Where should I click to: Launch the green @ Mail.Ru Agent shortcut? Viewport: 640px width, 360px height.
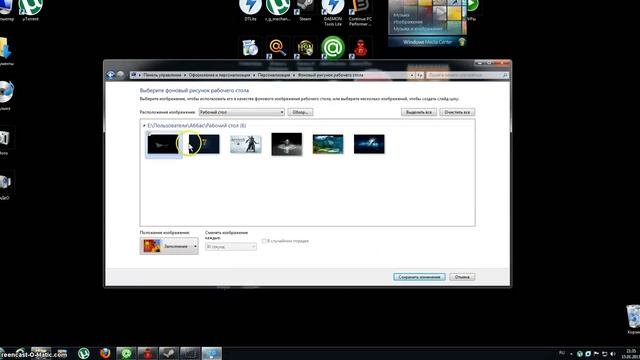point(333,48)
